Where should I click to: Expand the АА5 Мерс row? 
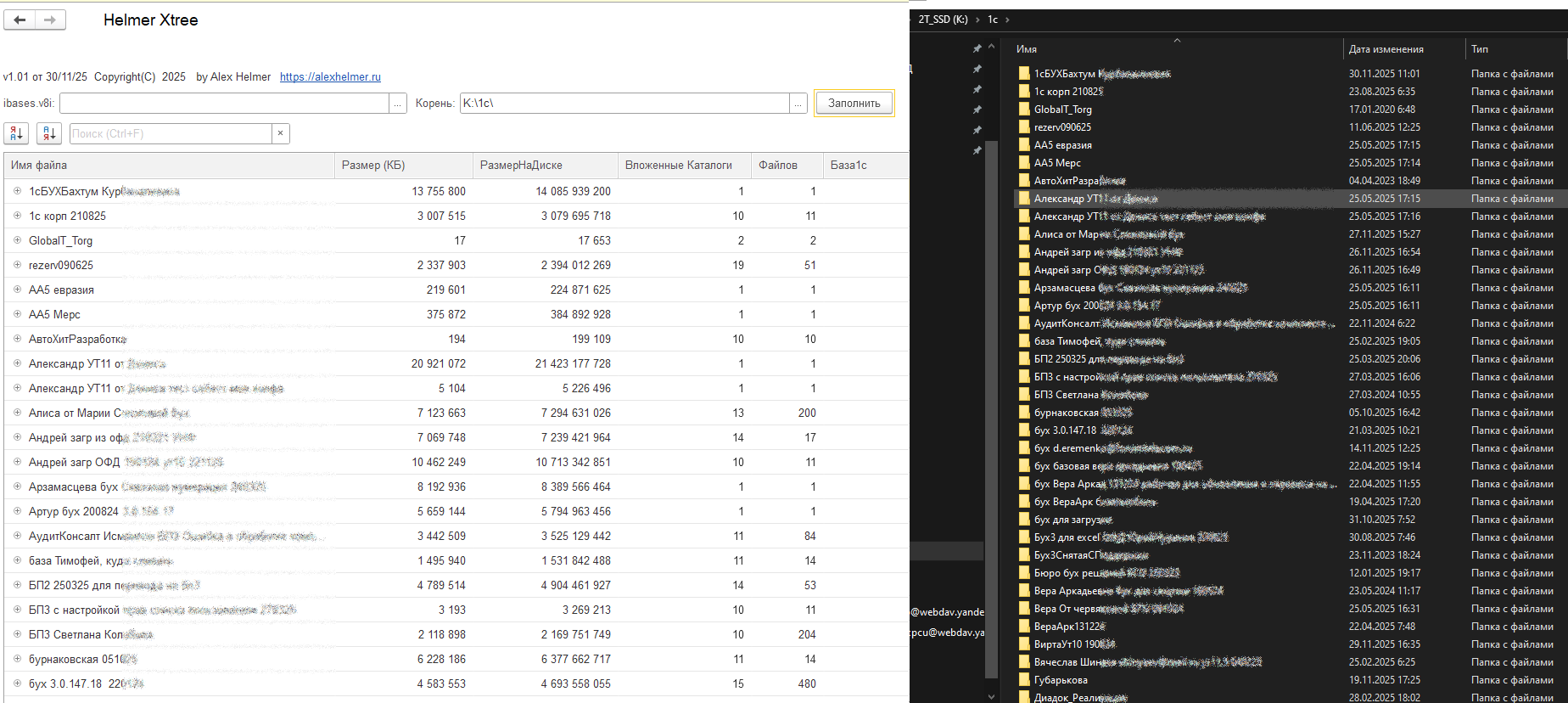[x=17, y=314]
